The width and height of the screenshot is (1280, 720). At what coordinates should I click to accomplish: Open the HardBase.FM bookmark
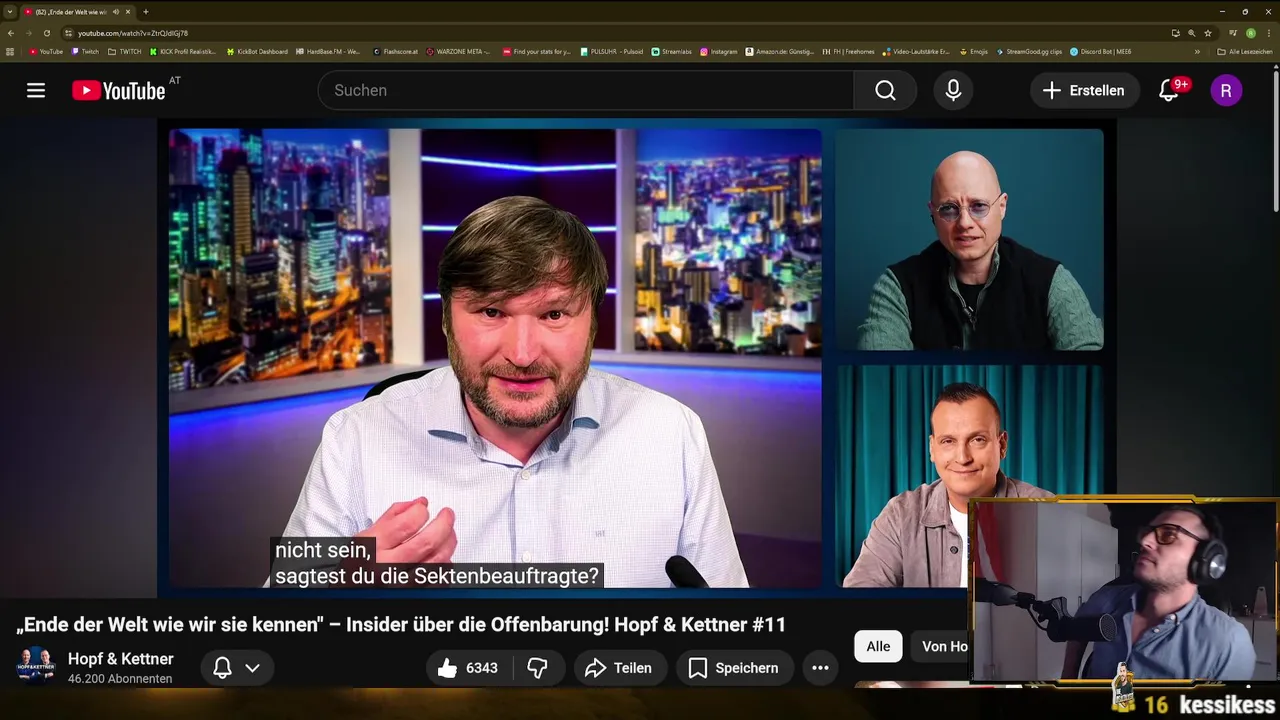(x=328, y=51)
